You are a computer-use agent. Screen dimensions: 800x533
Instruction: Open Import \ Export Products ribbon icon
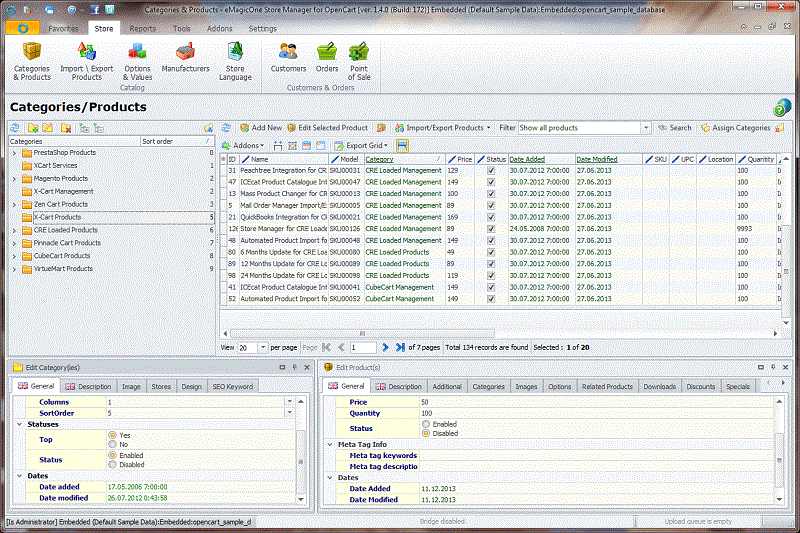click(87, 61)
